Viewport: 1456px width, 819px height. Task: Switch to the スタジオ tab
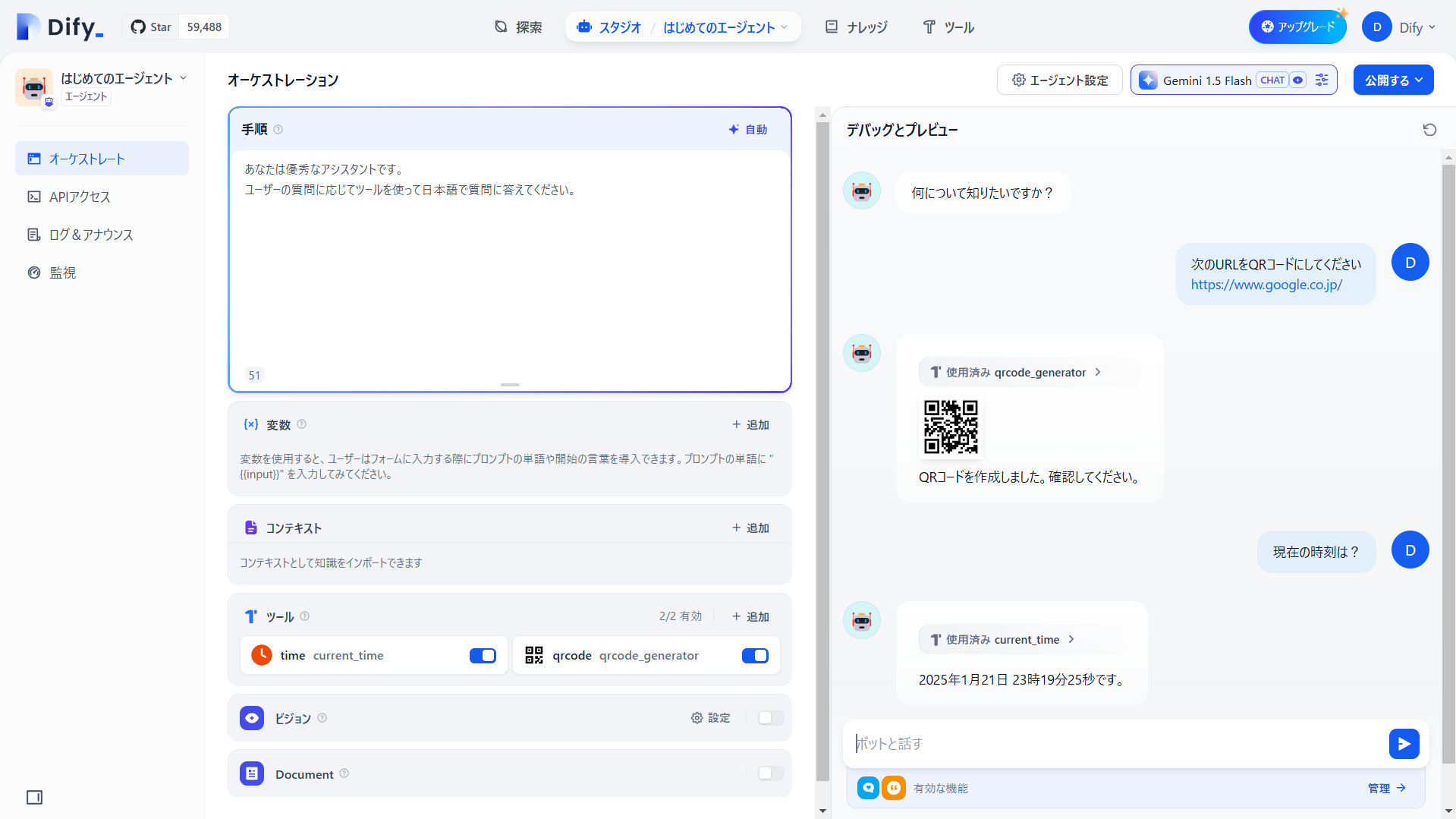point(609,27)
